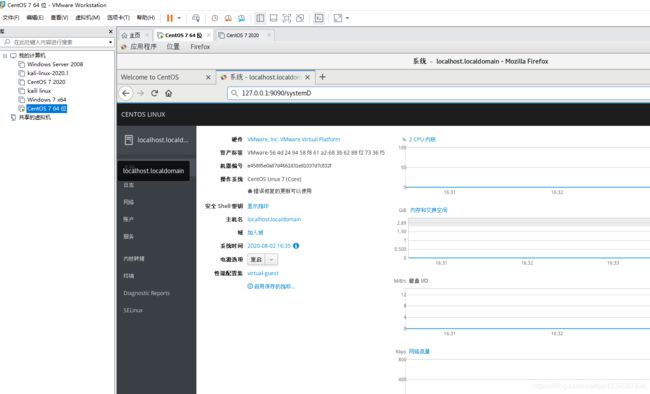Click the info icon beside system time
The width and height of the screenshot is (650, 394).
click(296, 246)
